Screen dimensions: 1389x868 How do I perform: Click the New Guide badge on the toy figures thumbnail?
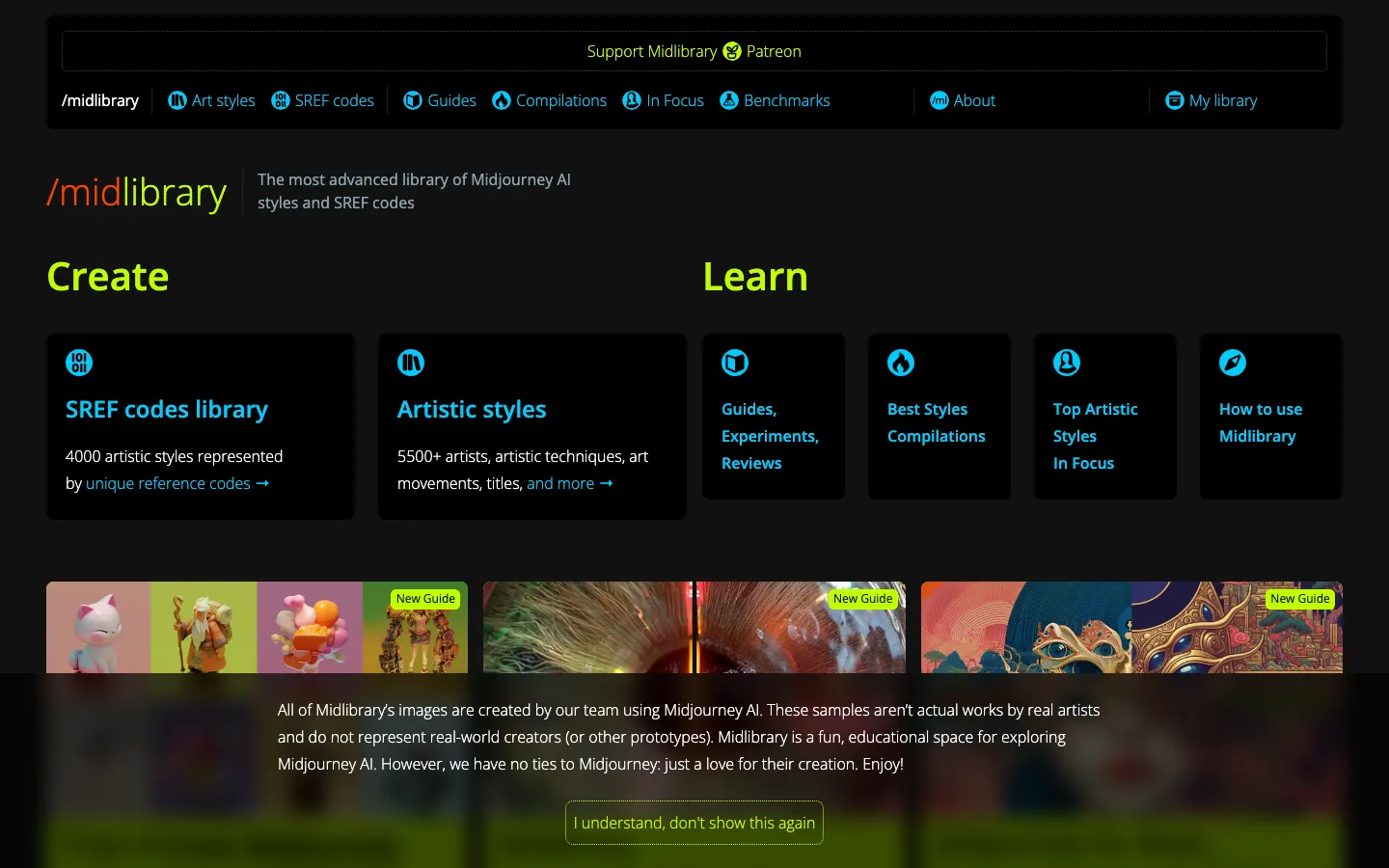coord(425,599)
